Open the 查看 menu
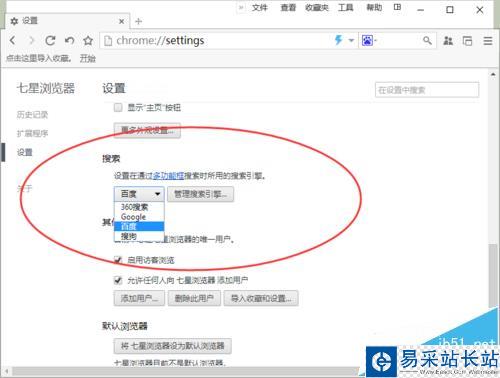Viewport: 500px width, 378px height. [288, 7]
